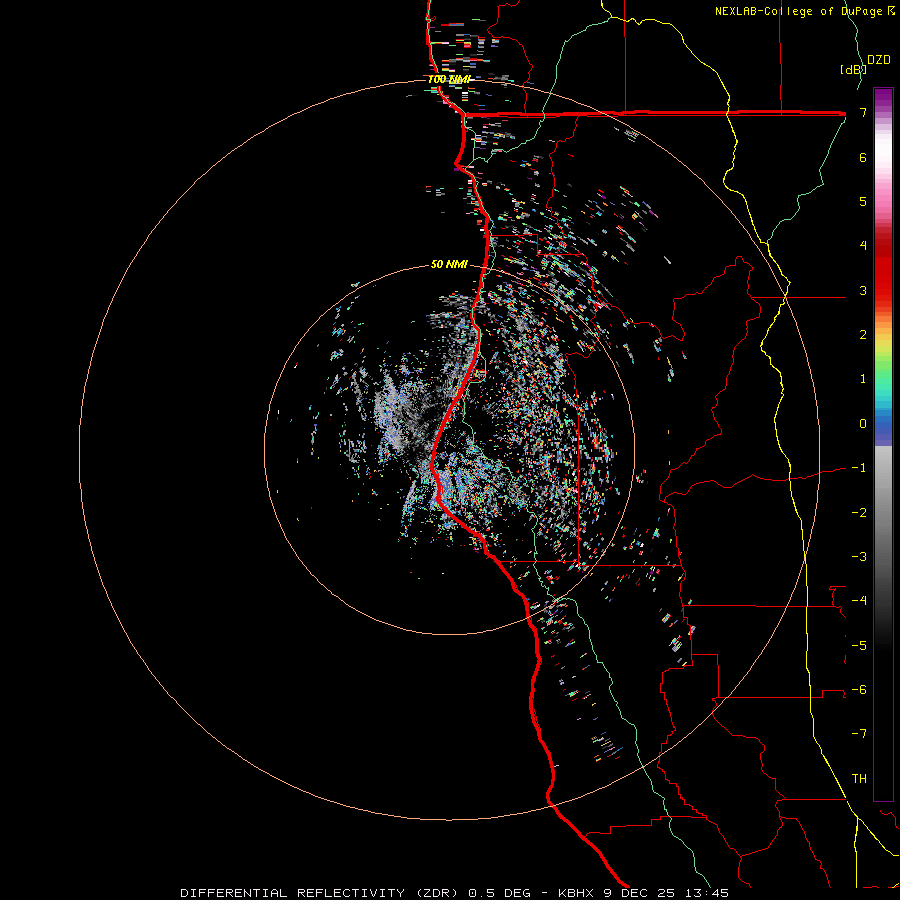900x900 pixels.
Task: Click the 1 value on the scale
Action: point(863,379)
